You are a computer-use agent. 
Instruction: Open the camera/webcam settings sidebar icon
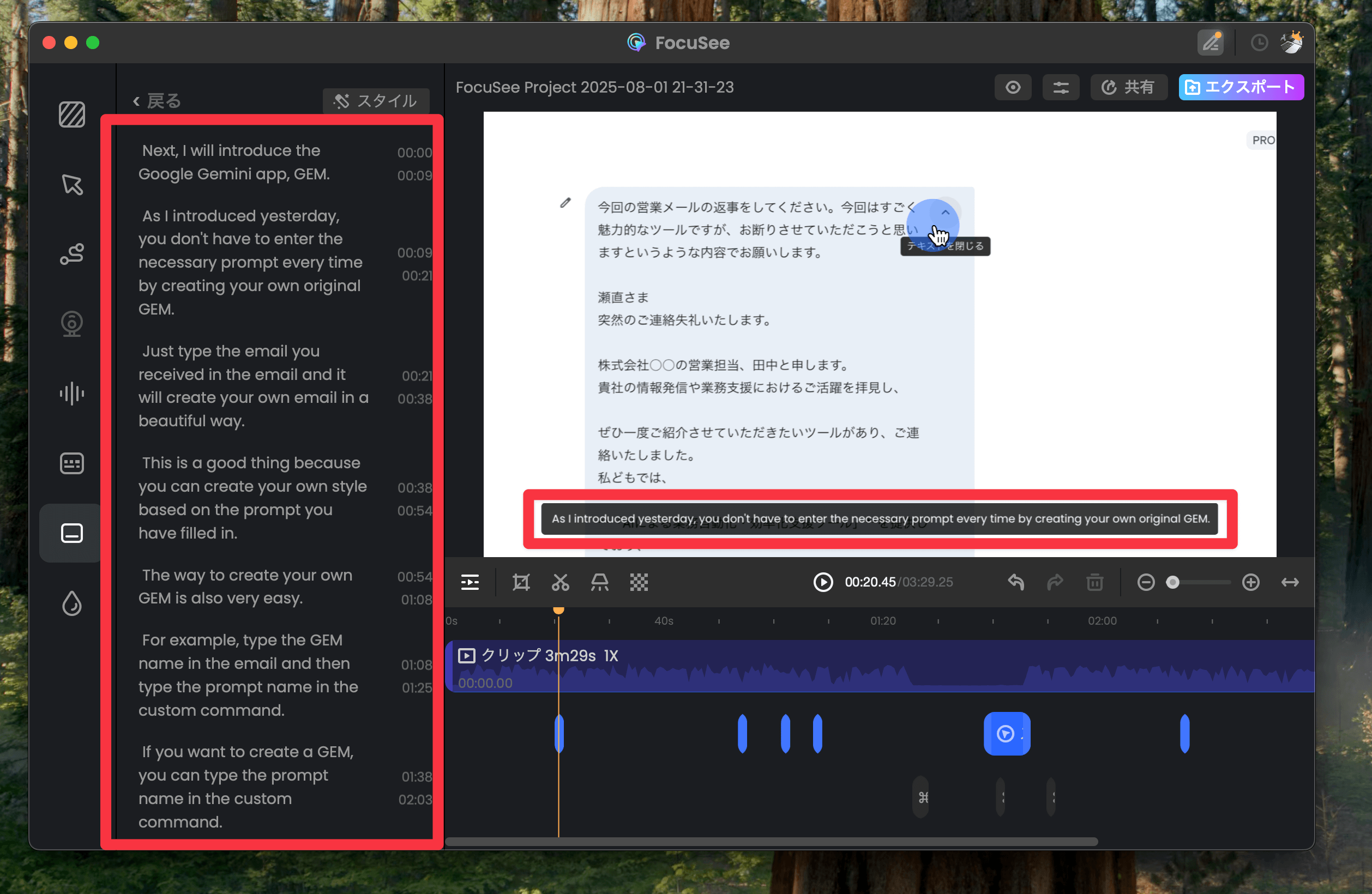click(71, 323)
